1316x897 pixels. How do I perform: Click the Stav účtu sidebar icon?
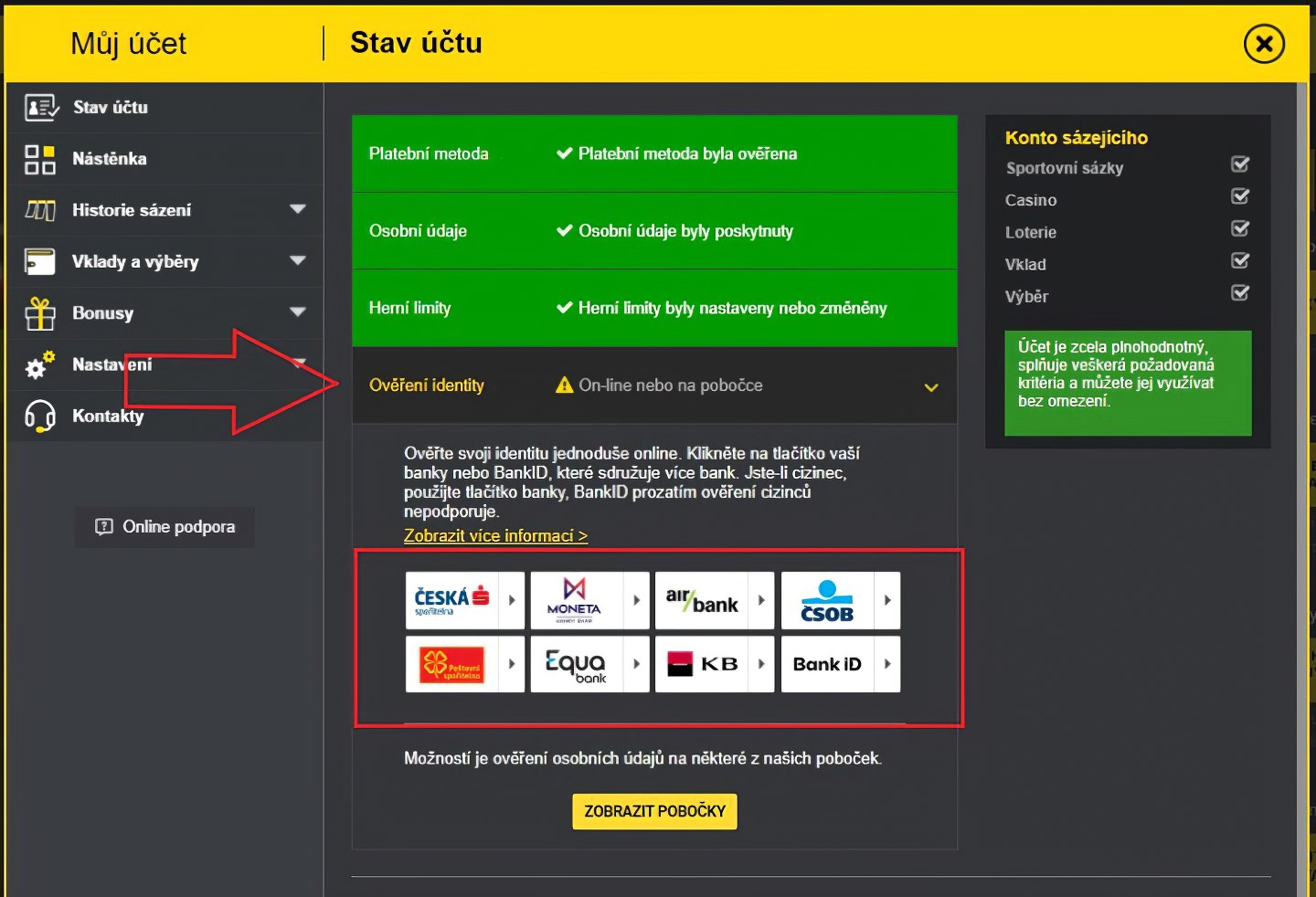point(41,108)
